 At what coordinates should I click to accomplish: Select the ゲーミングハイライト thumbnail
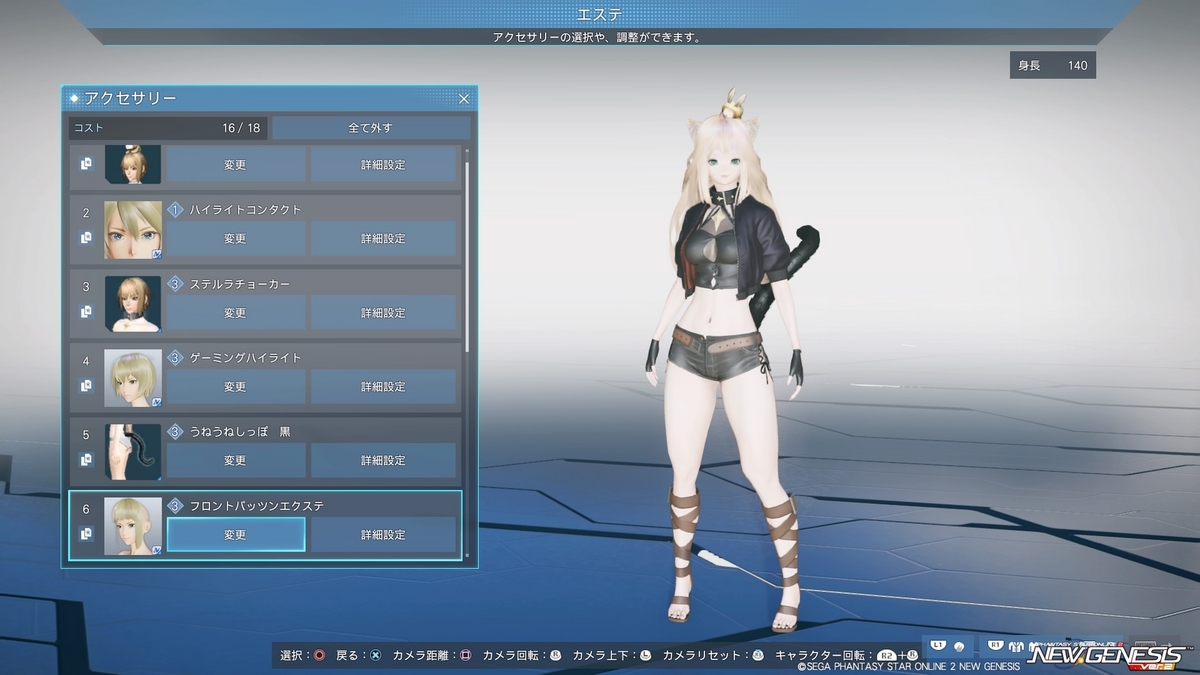coord(133,378)
